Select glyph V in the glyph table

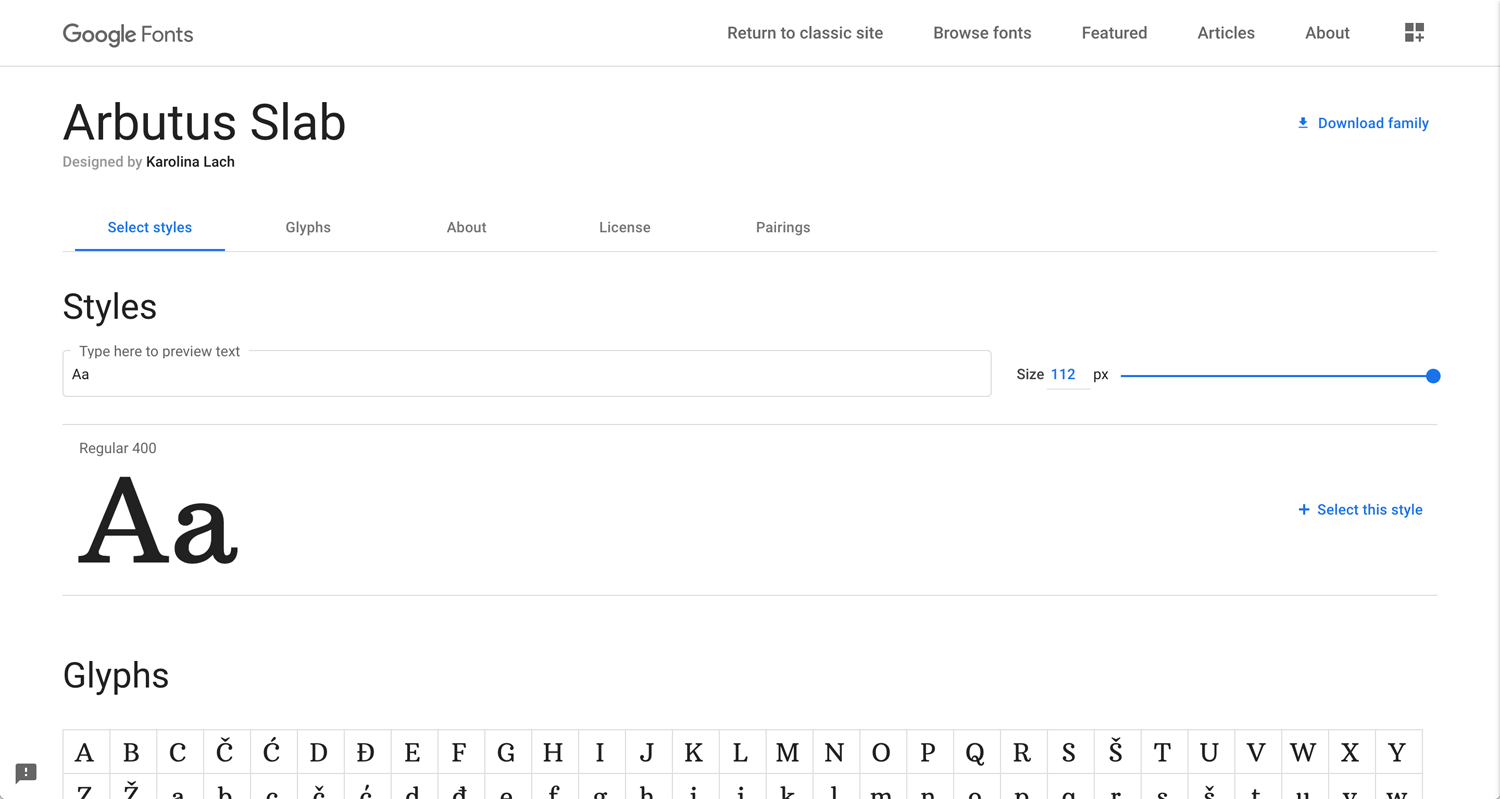click(1258, 752)
